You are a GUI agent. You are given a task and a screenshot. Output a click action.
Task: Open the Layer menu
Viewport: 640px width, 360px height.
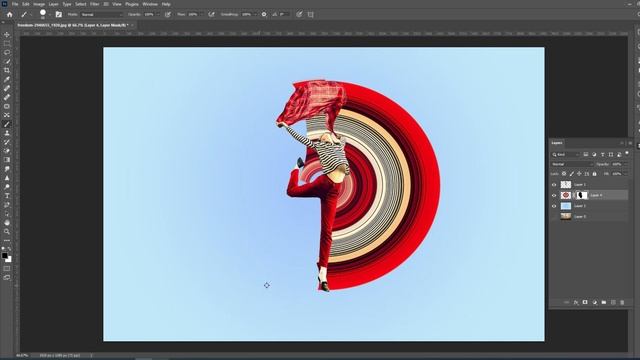(53, 4)
